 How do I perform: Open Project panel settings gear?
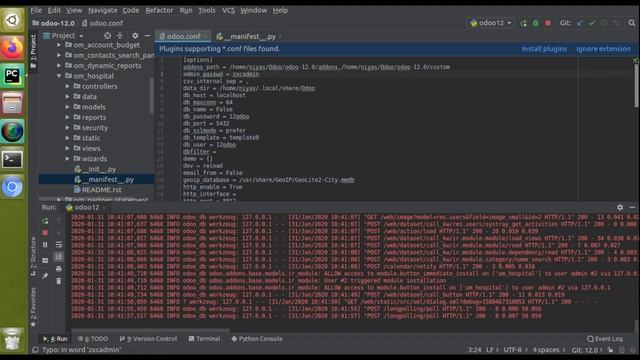pos(135,36)
